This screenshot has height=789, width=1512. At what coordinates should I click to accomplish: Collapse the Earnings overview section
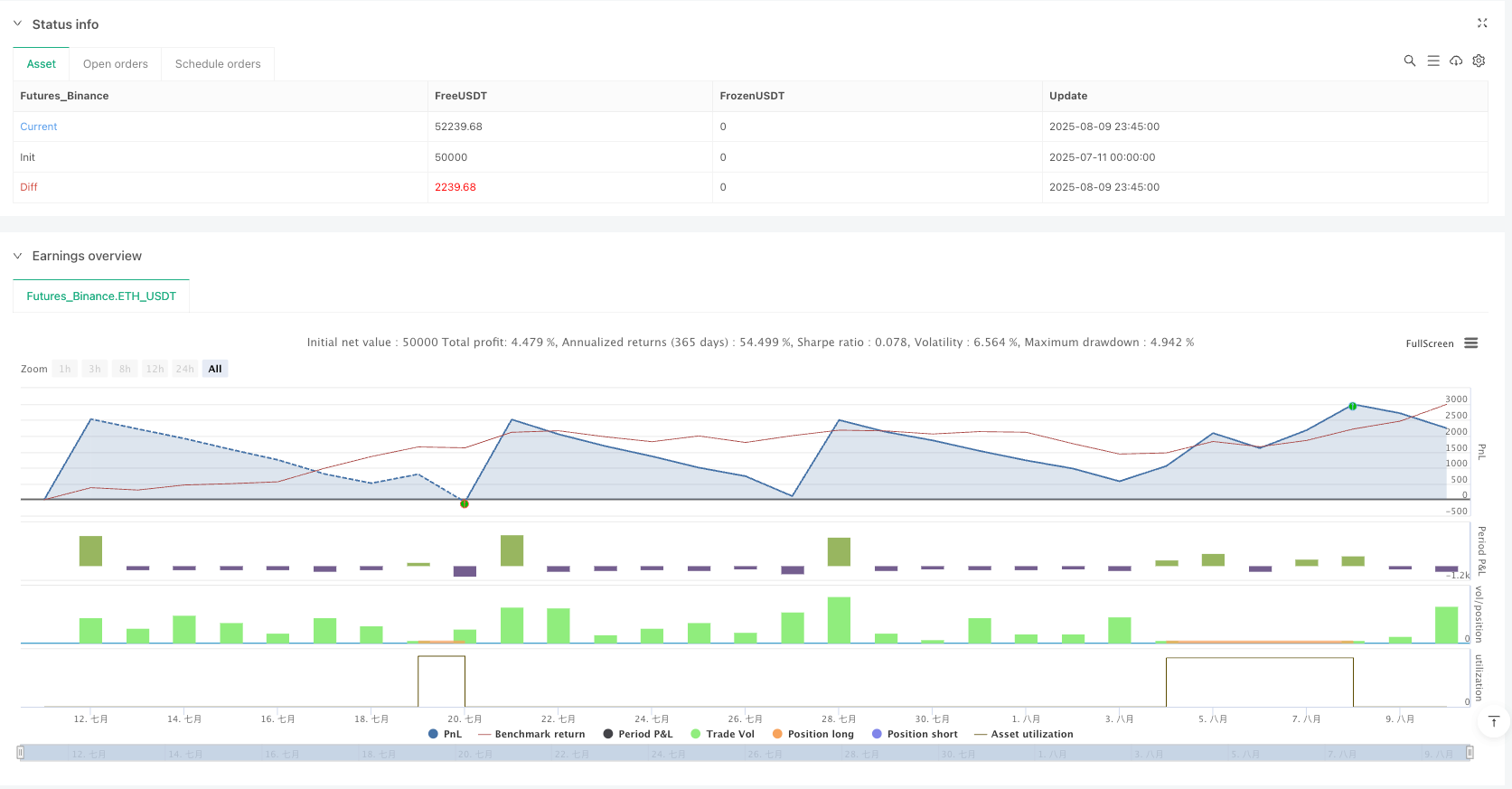pyautogui.click(x=17, y=256)
